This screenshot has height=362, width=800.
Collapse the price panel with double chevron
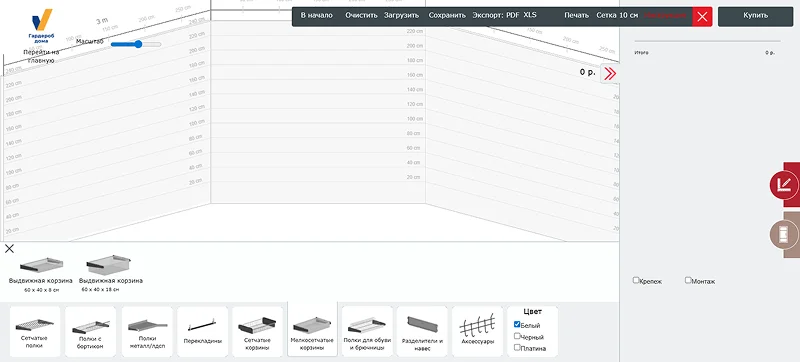610,73
